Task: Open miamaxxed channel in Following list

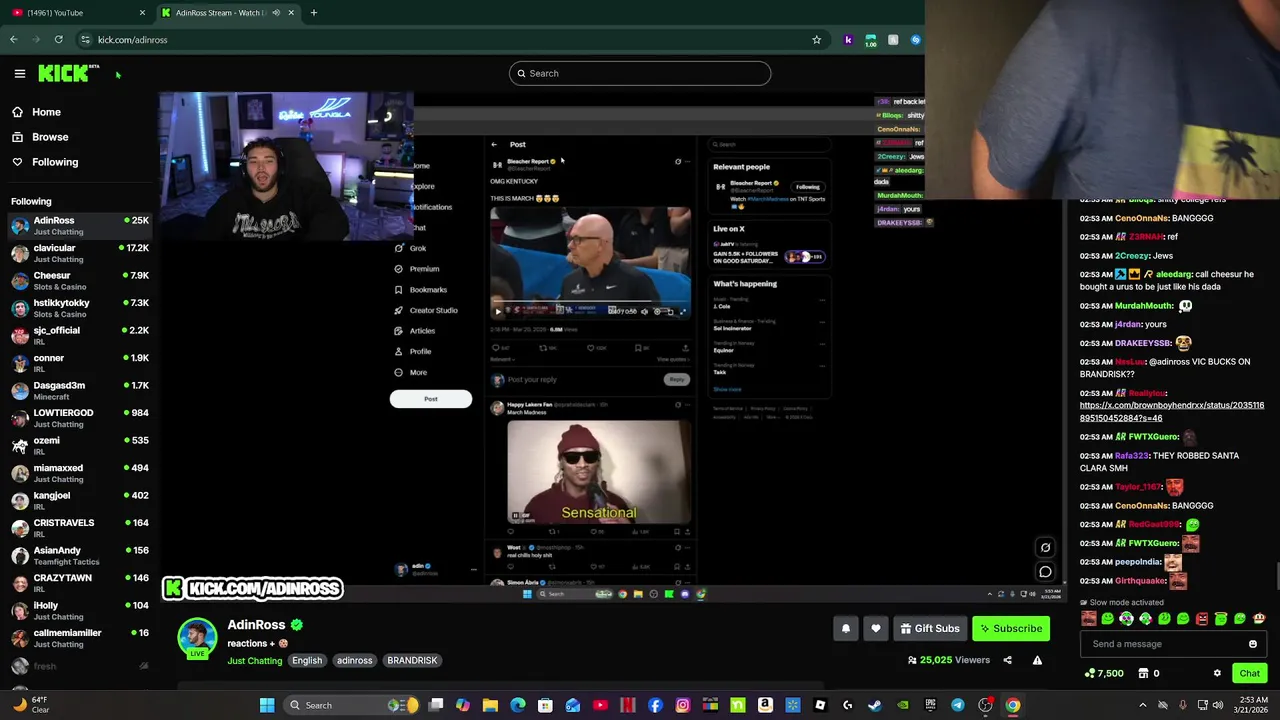Action: pos(80,473)
